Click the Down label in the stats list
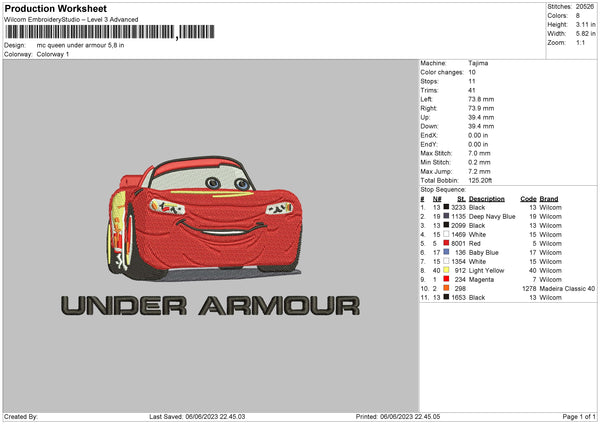Screen dimensions: 600x424 click(x=429, y=126)
